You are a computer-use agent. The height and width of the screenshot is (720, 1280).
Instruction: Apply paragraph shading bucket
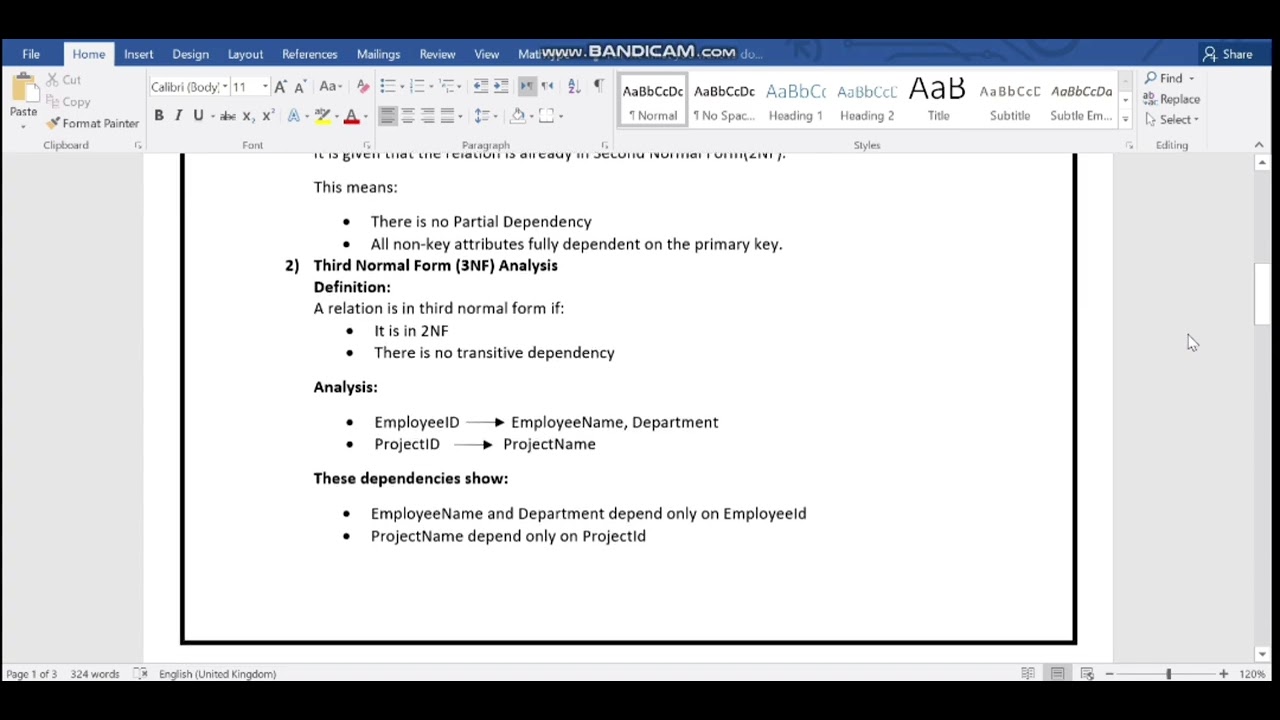pos(517,116)
